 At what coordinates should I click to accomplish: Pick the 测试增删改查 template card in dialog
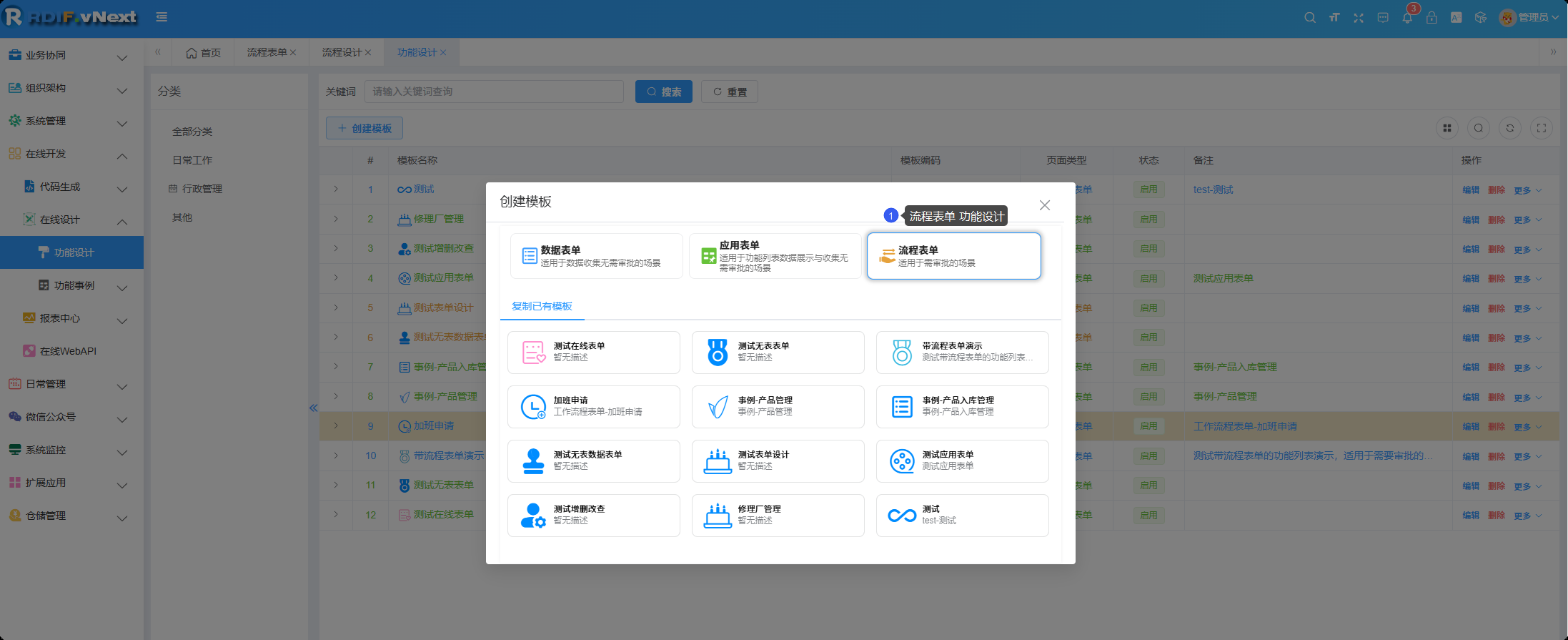click(x=593, y=515)
